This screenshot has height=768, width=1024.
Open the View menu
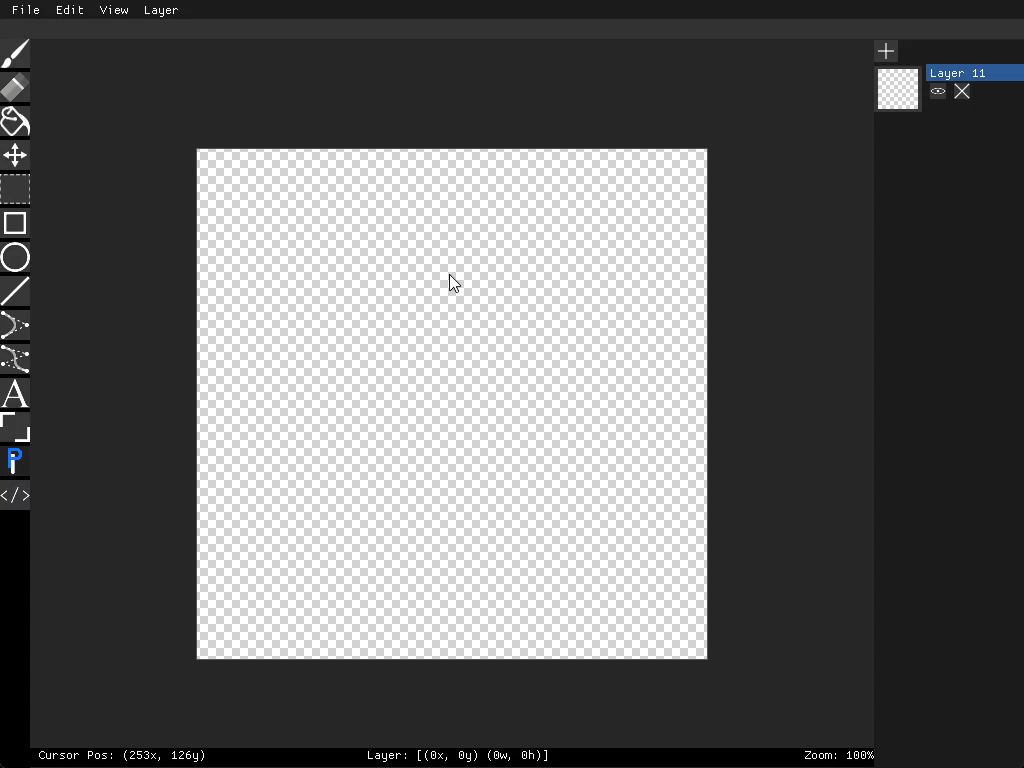114,10
